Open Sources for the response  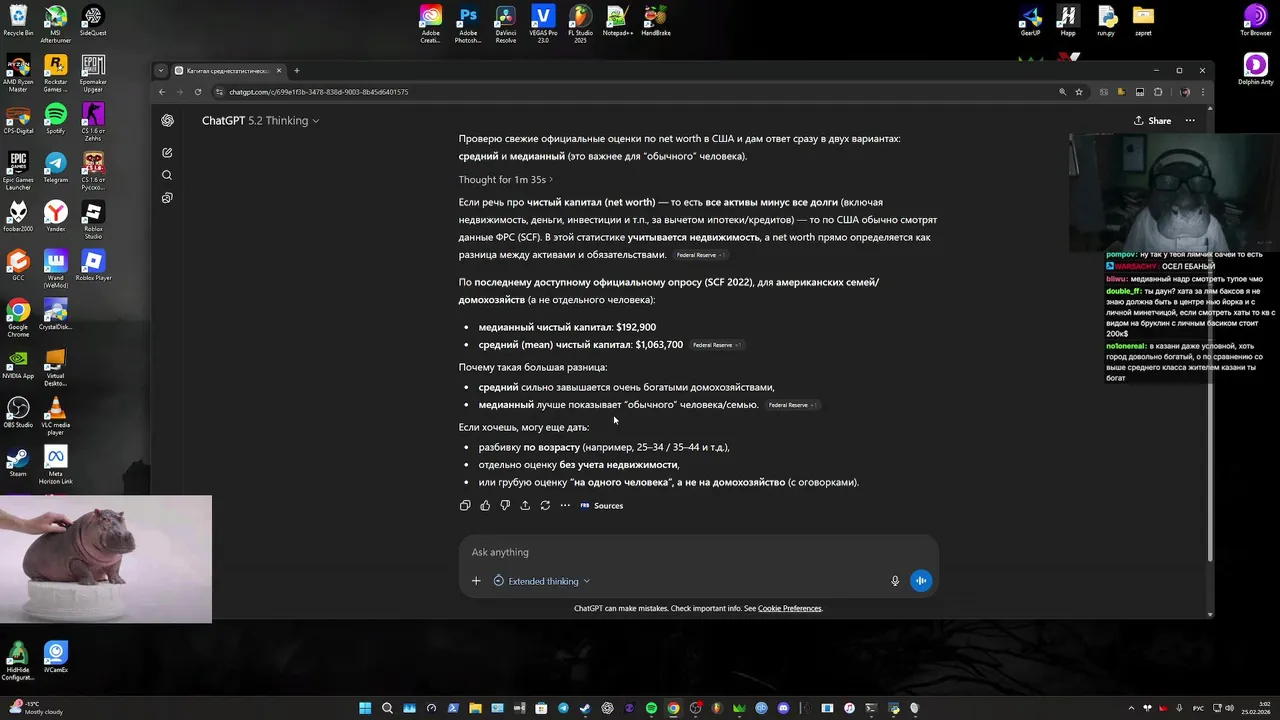click(601, 506)
